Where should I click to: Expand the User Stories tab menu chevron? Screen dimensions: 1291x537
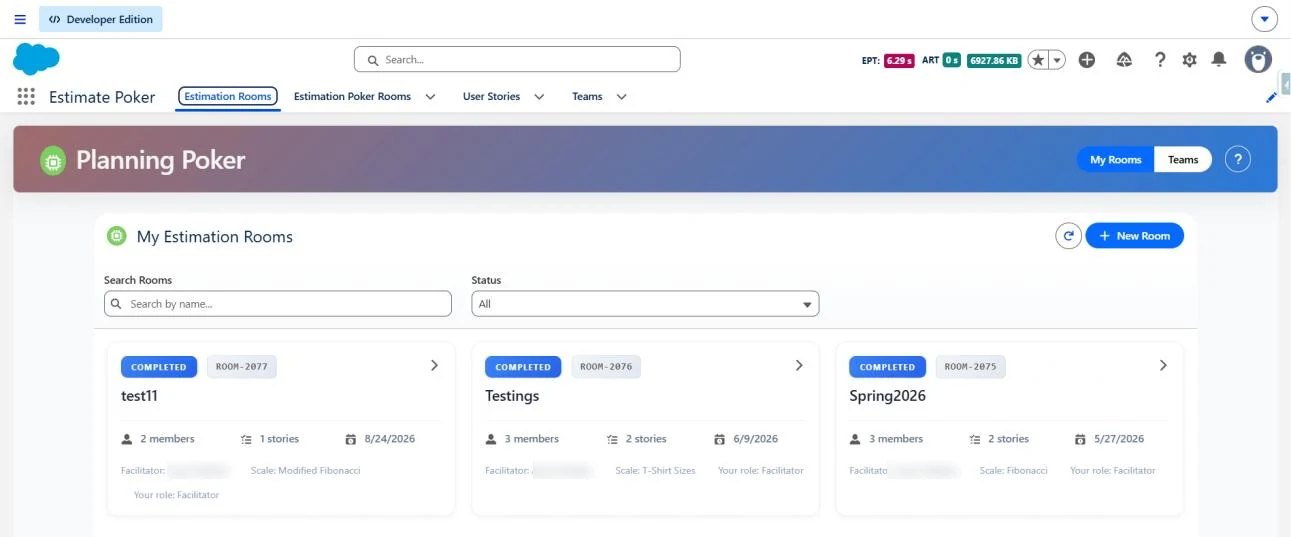coord(539,97)
